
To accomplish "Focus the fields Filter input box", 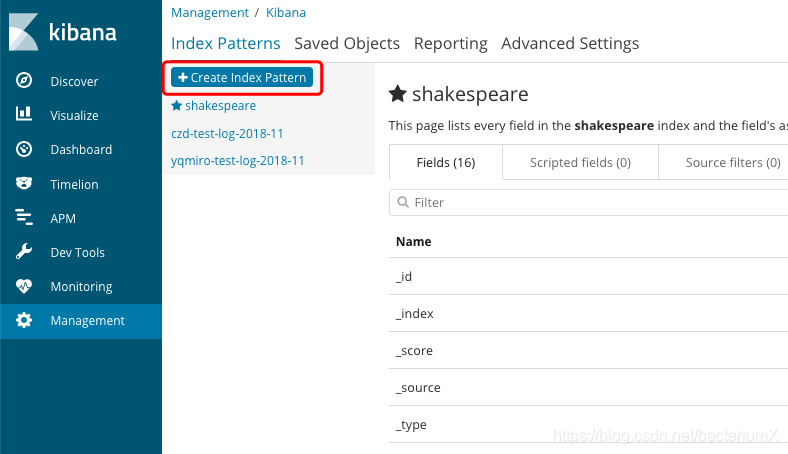I will (590, 202).
